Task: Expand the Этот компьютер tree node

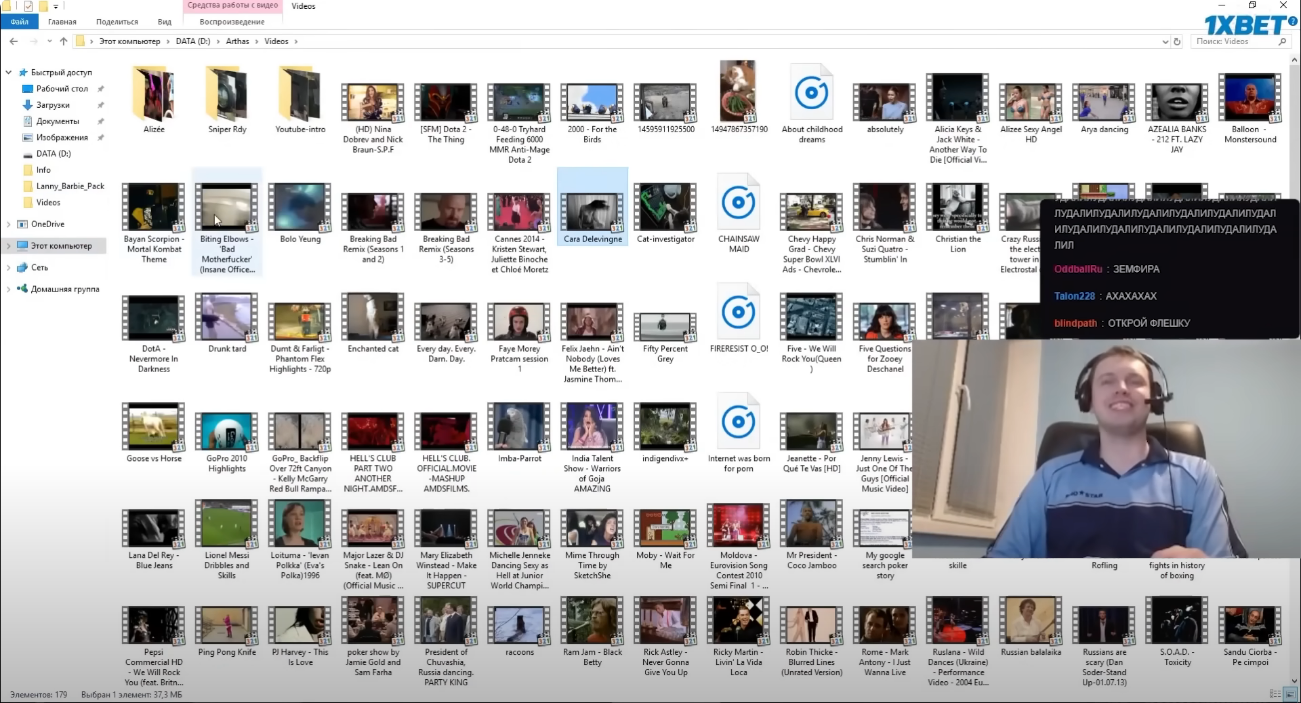Action: click(10, 246)
